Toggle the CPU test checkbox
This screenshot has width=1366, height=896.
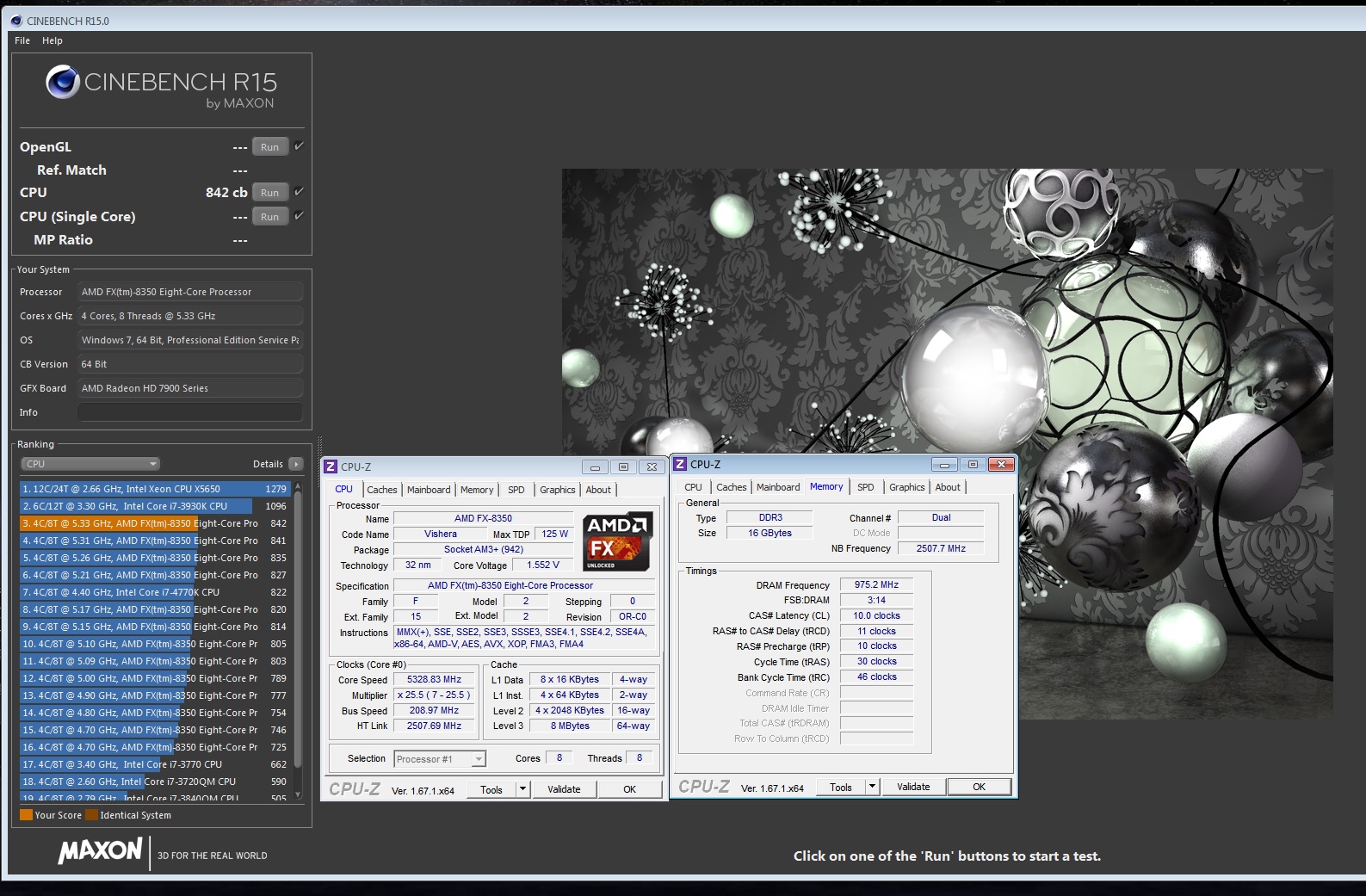coord(299,192)
